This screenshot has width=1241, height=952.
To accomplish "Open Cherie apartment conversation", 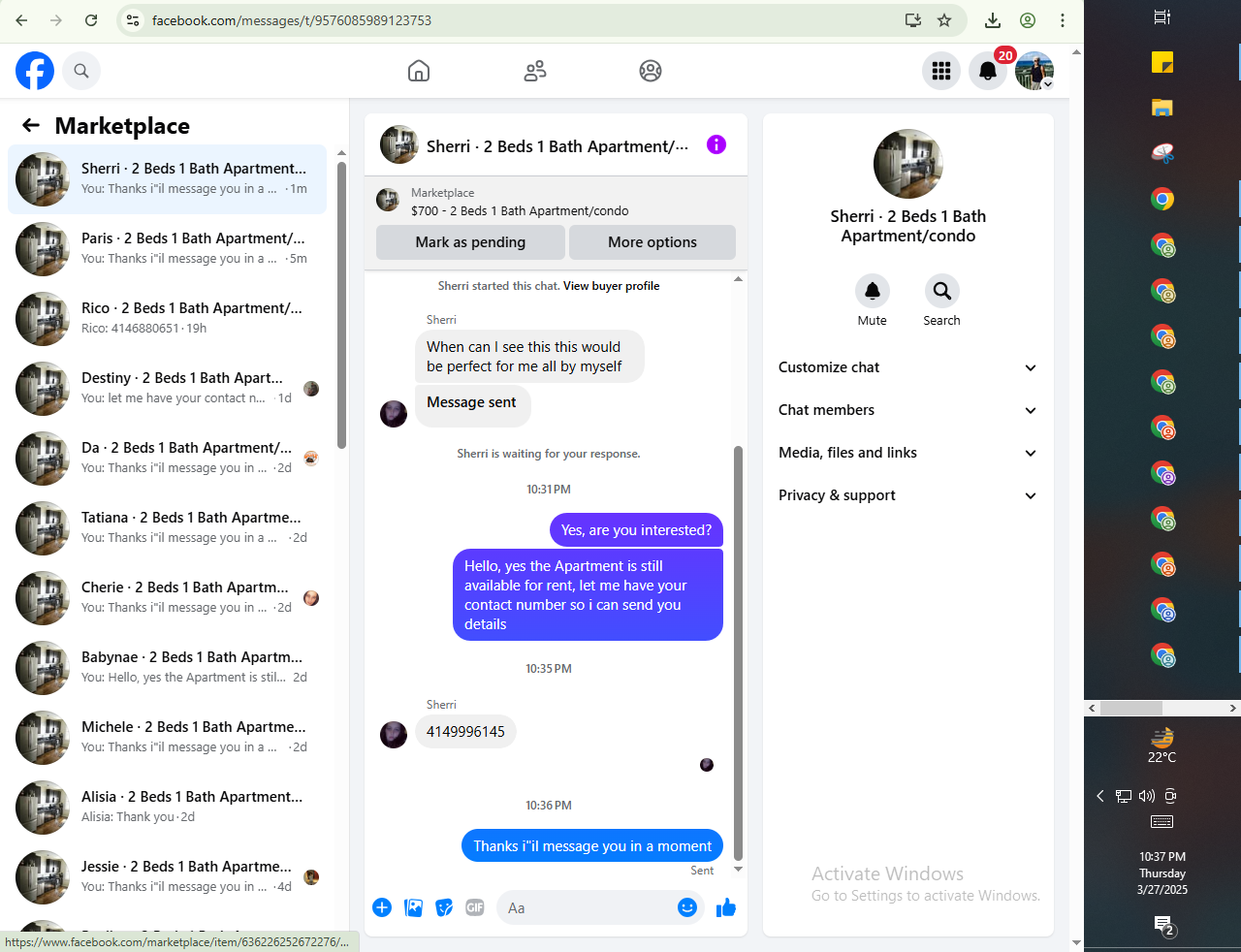I will tap(167, 597).
